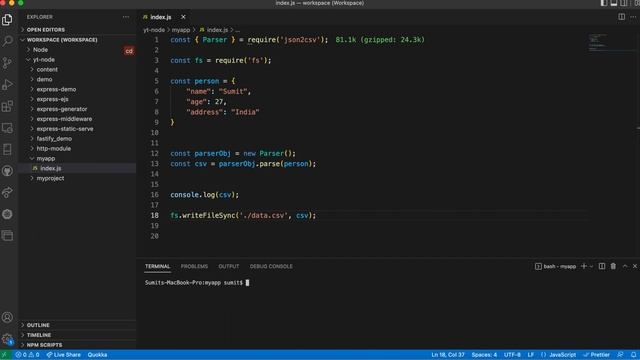
Task: Open the Extensions view
Action: tap(7, 106)
